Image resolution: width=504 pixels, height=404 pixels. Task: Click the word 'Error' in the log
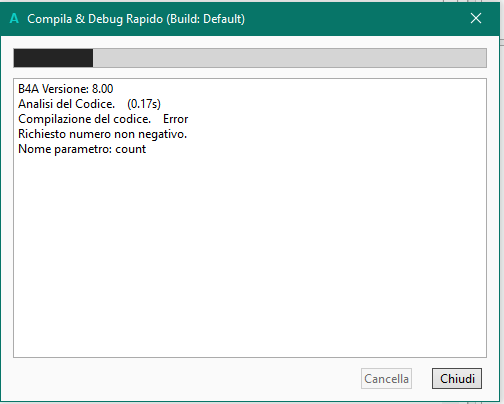pyautogui.click(x=175, y=119)
